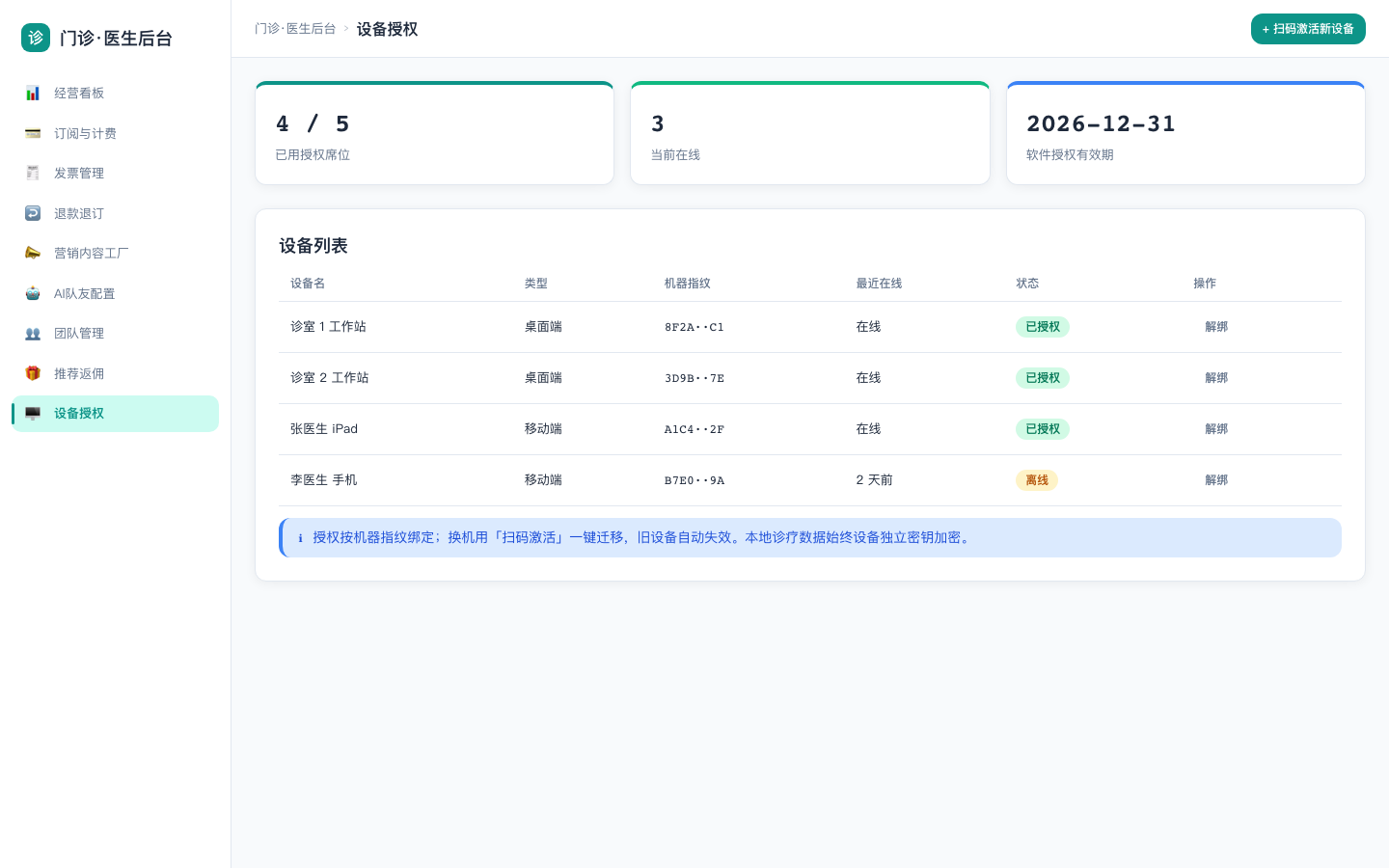Go to 推荐返佣 page

(x=116, y=373)
